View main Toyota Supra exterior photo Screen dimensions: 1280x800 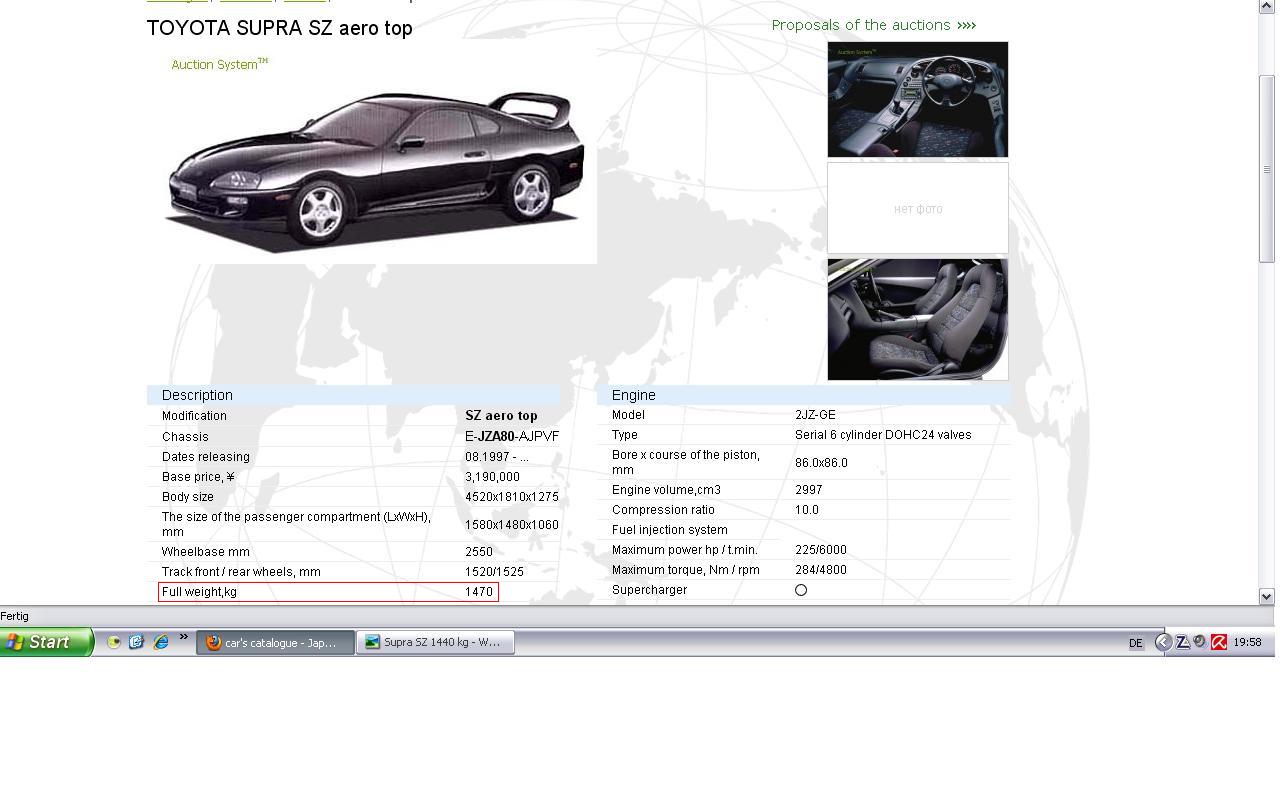(372, 152)
